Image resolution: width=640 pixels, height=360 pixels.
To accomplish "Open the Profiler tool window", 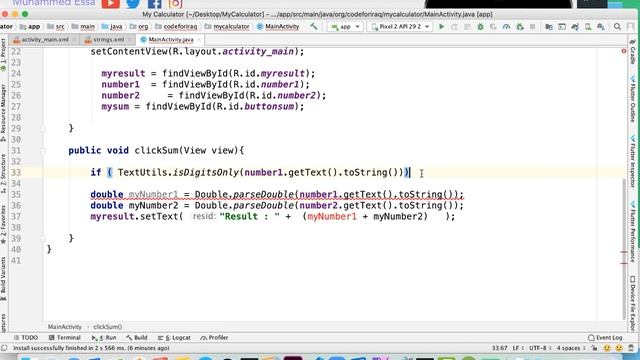I will tap(214, 338).
